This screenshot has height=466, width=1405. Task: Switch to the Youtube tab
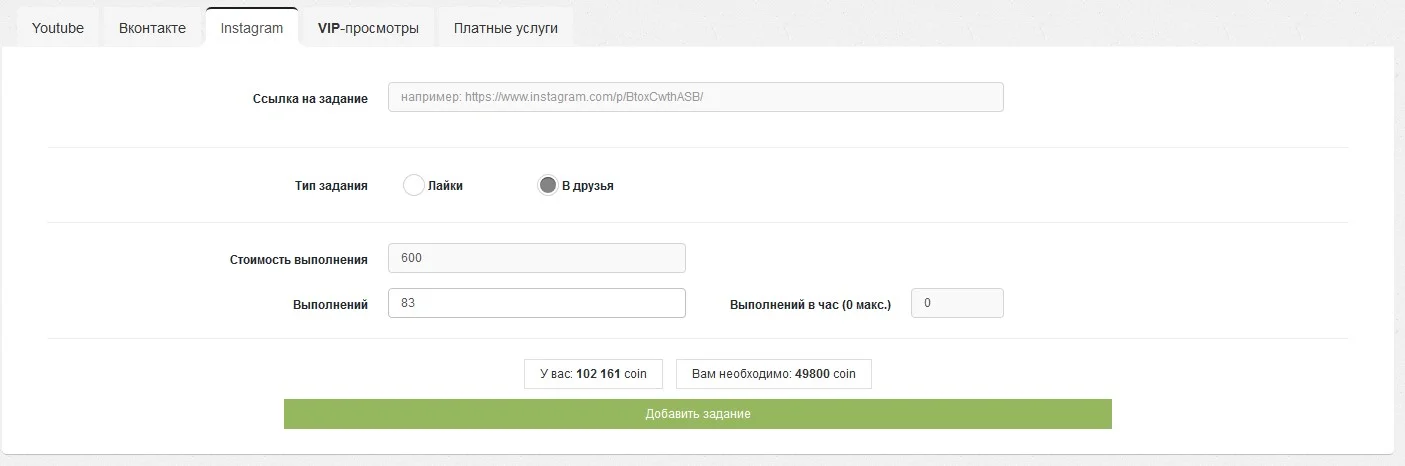click(x=58, y=28)
